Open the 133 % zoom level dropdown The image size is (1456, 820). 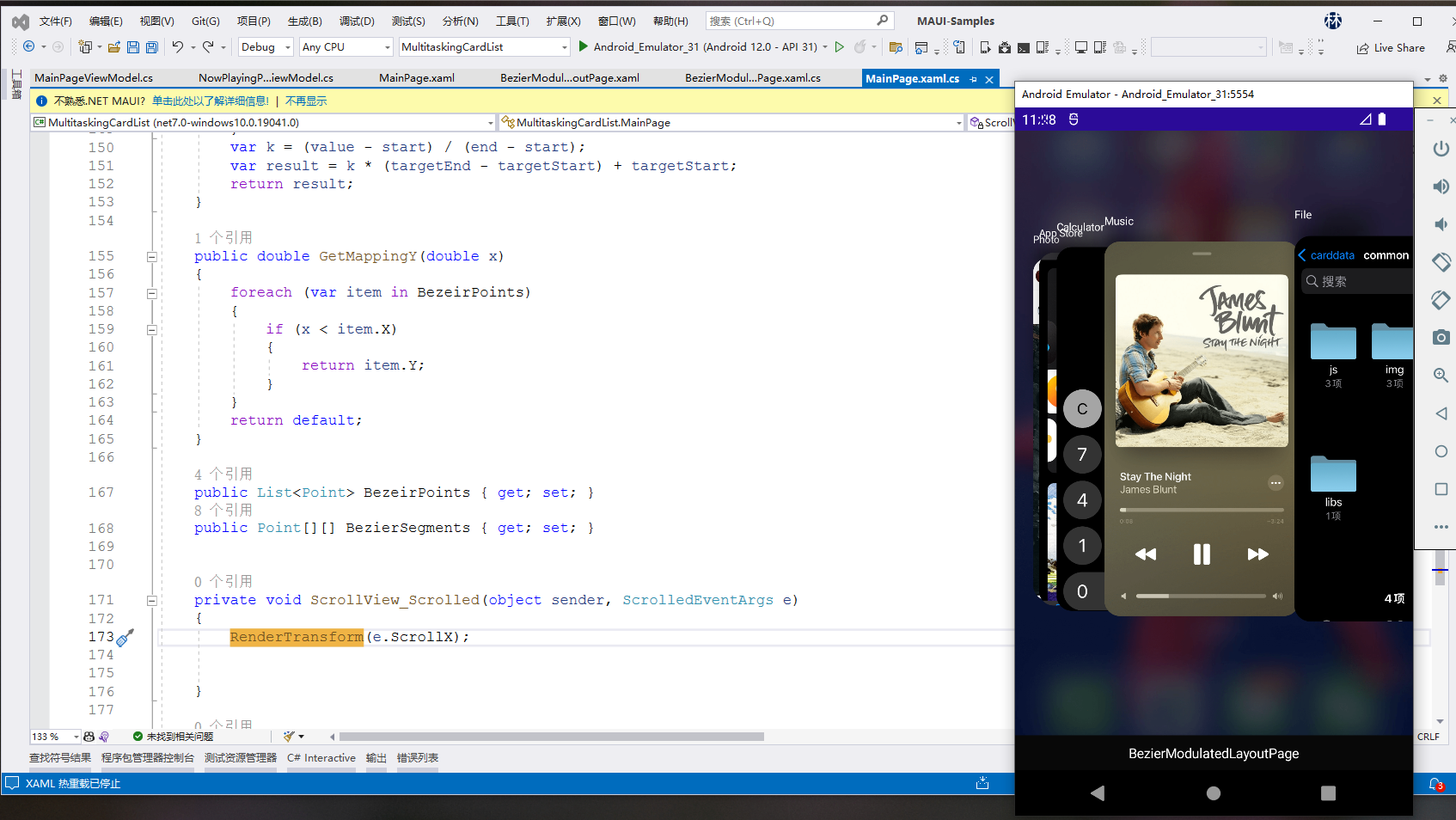coord(55,737)
